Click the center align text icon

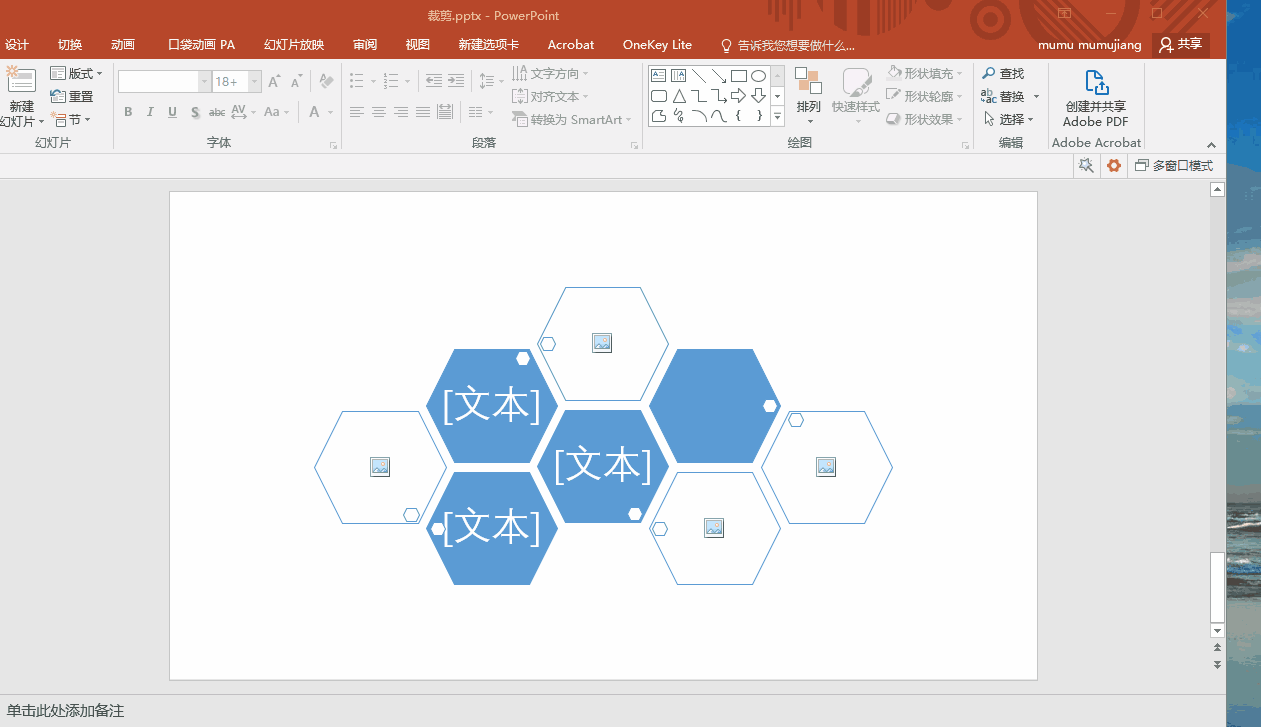[x=379, y=112]
